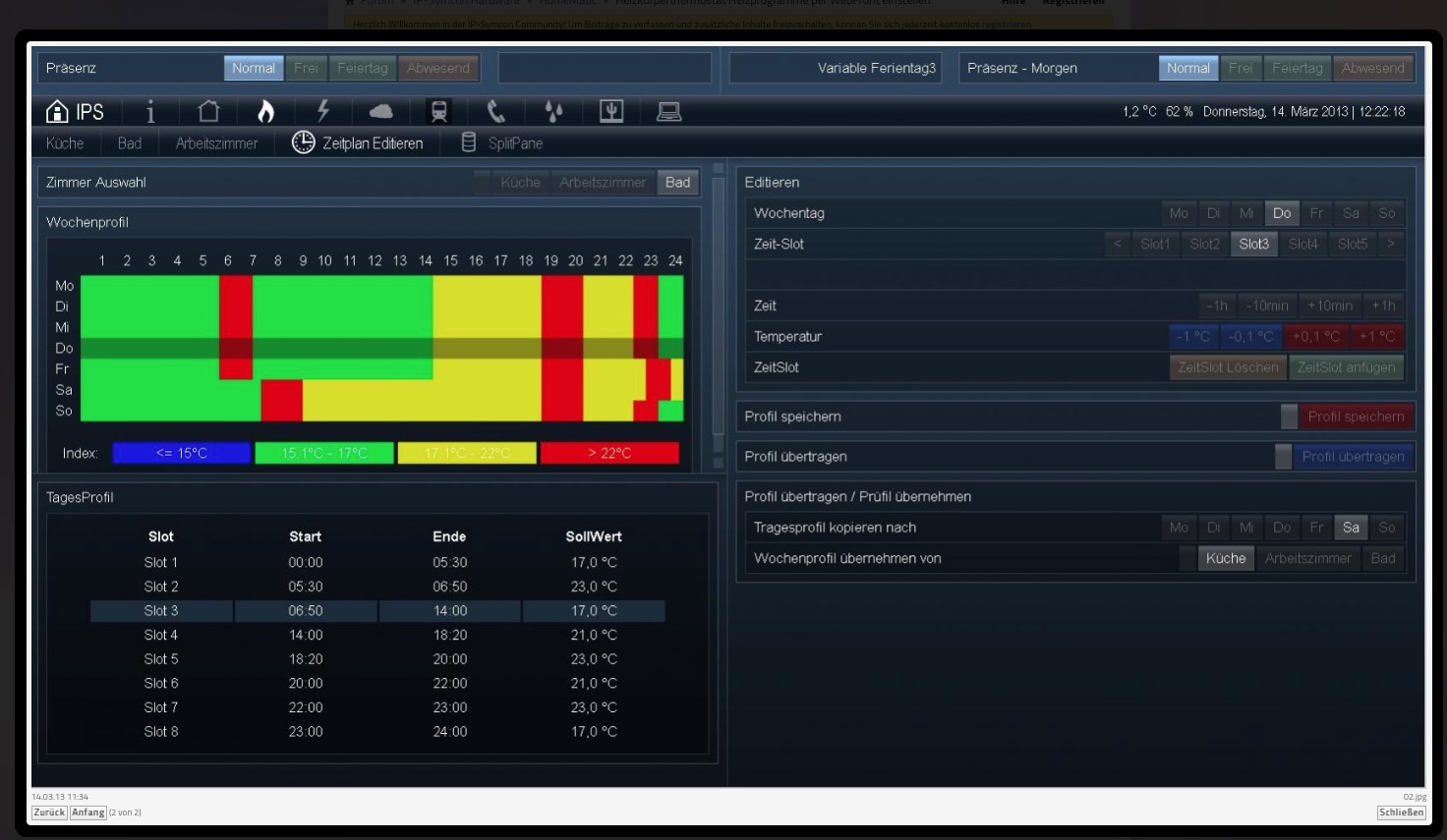Set Präsenz - Morgen to Normal
The width and height of the screenshot is (1447, 840).
click(1188, 68)
